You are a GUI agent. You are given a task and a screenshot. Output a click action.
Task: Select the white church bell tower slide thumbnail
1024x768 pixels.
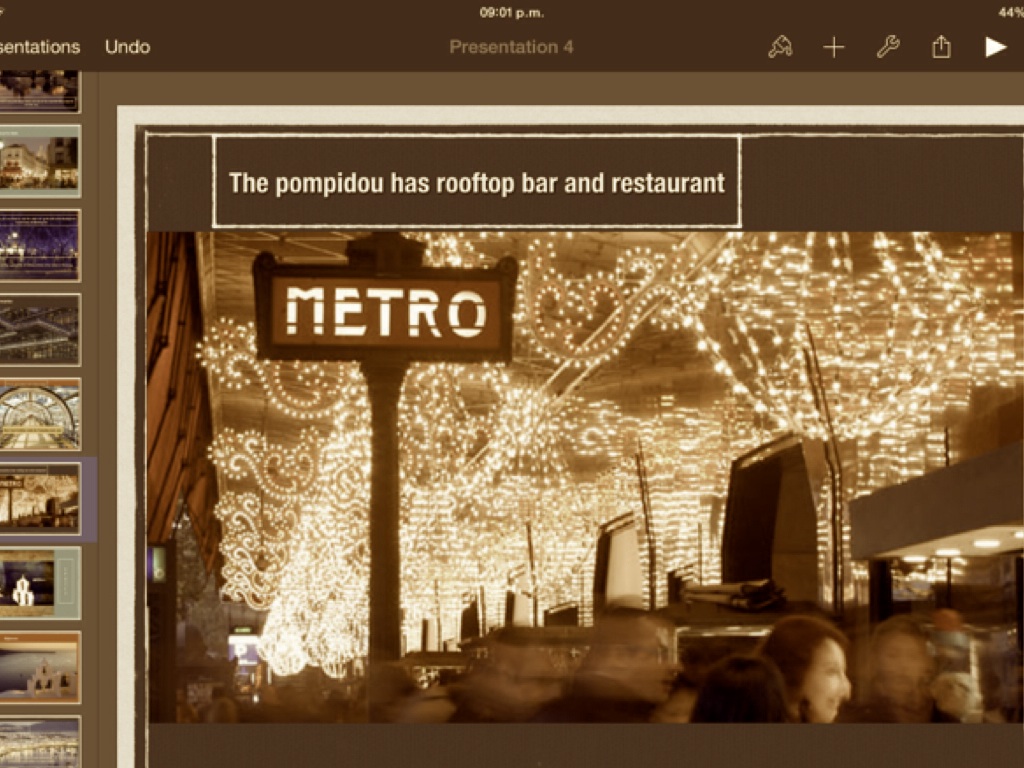pyautogui.click(x=39, y=667)
